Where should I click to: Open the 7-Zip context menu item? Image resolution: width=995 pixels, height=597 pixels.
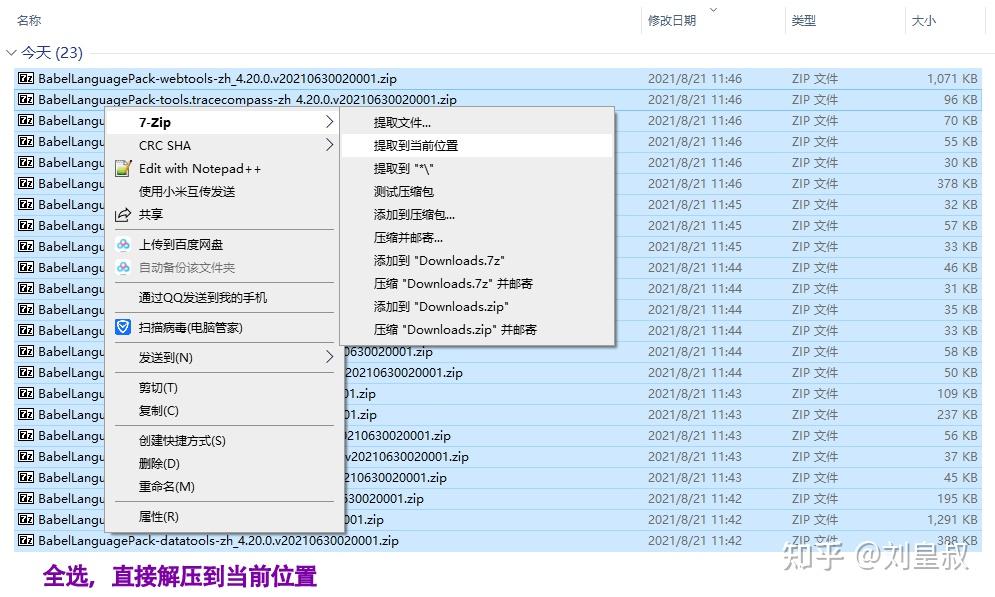point(223,122)
